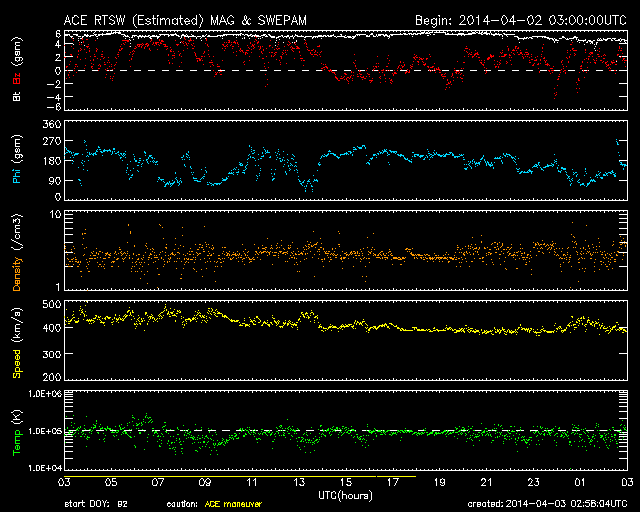Click the blue Phi (gsm) axis label
This screenshot has height=512, width=640.
15,160
